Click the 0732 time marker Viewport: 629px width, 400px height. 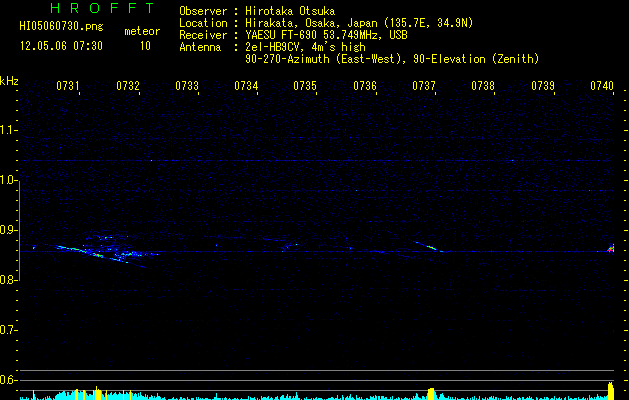coord(128,86)
